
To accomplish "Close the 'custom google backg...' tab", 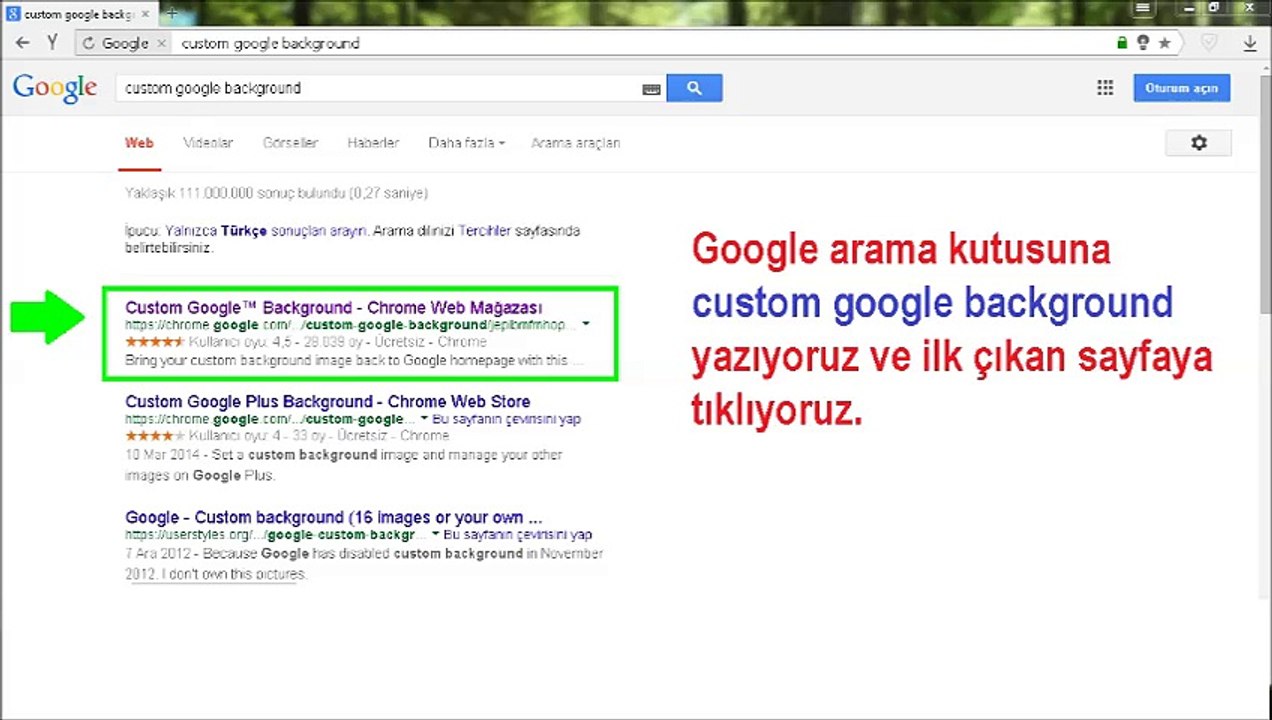I will pos(144,14).
